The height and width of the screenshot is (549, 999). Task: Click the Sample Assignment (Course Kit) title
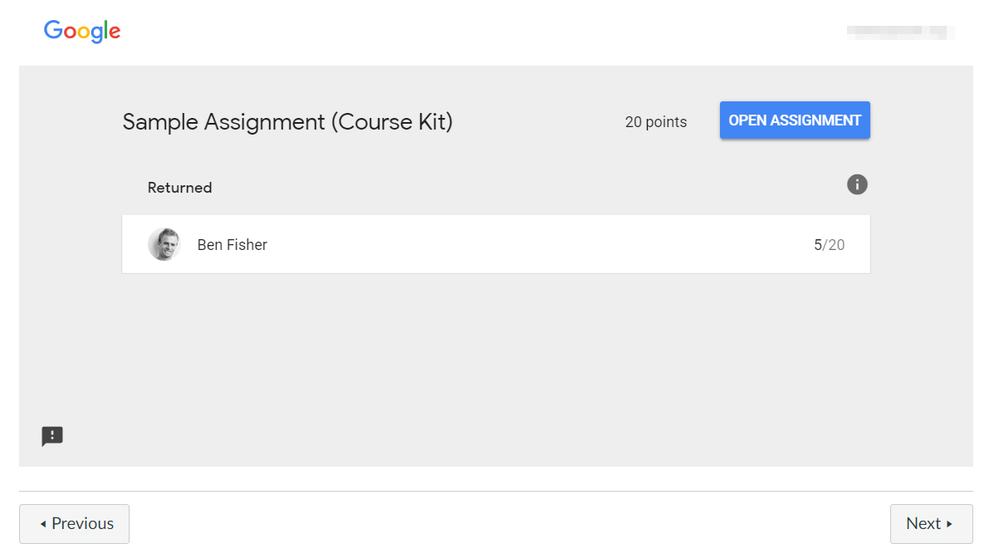(287, 122)
